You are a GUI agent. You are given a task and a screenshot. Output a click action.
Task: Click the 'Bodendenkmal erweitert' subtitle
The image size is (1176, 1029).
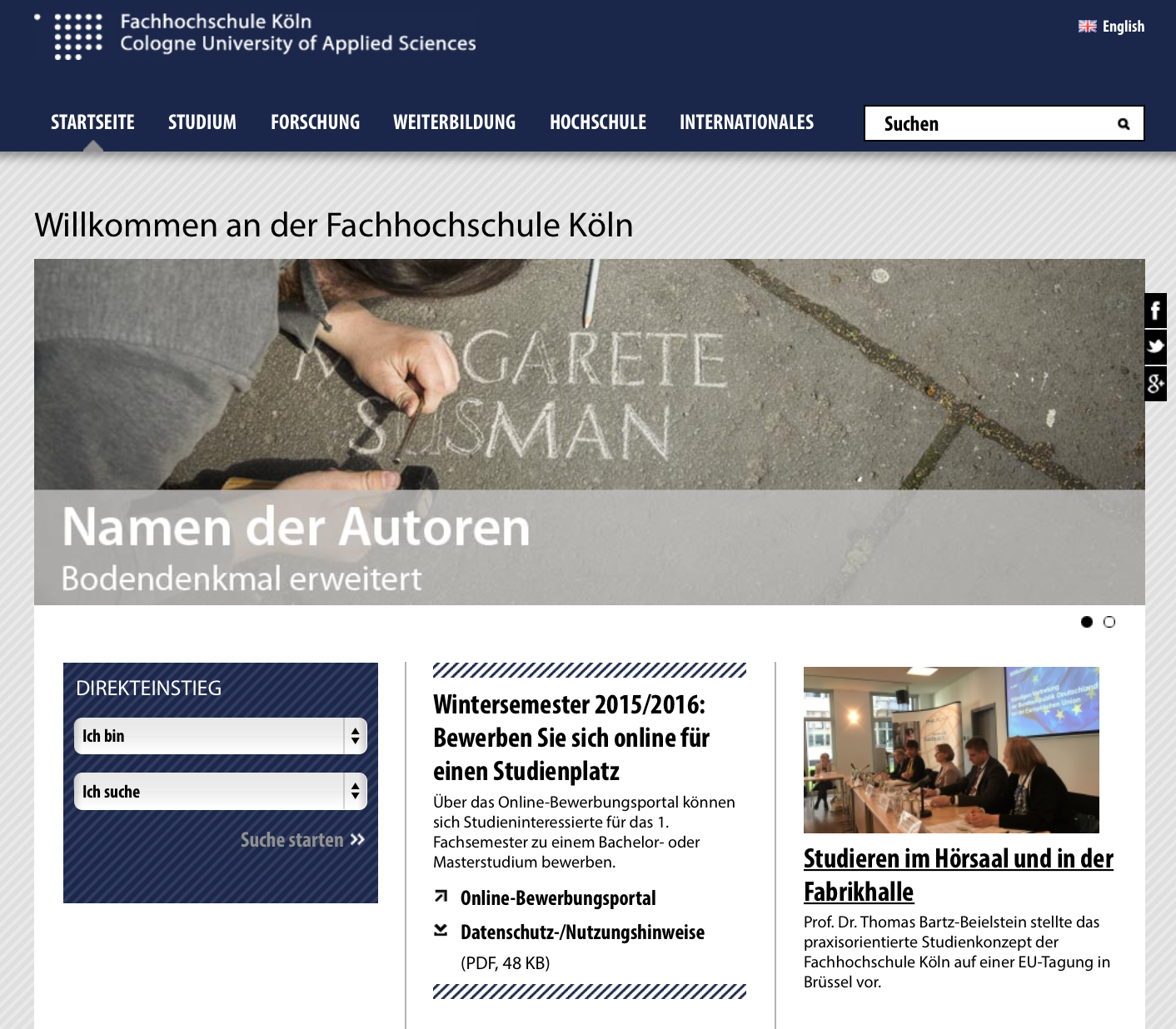click(242, 579)
